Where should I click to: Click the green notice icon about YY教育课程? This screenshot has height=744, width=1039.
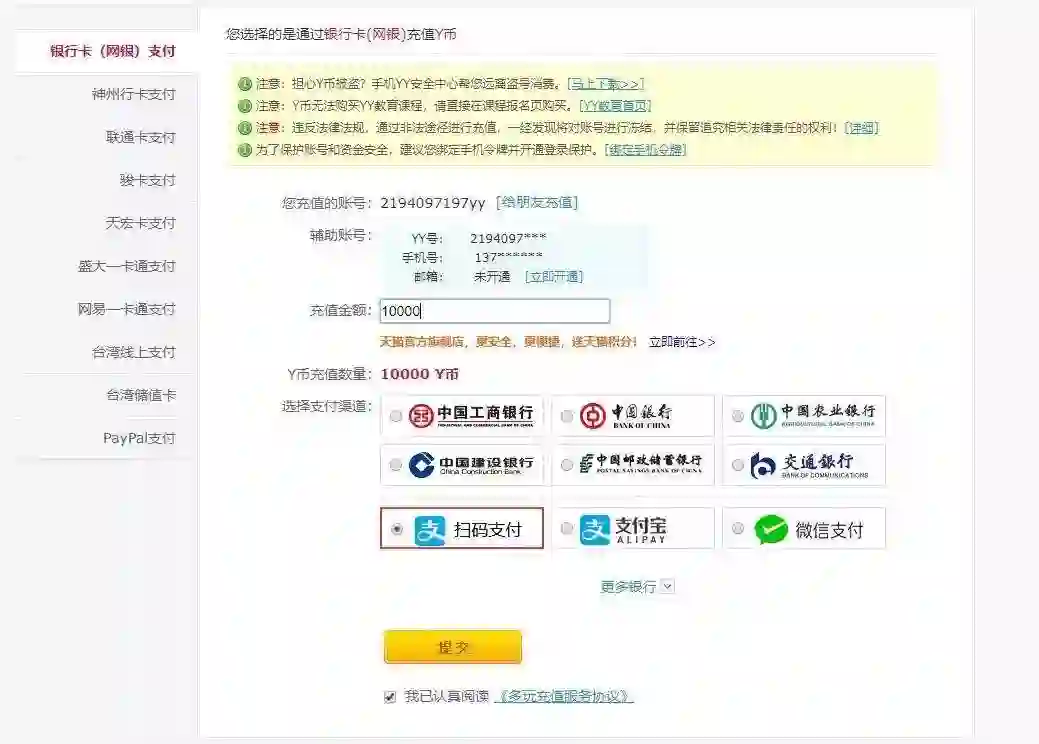(245, 106)
